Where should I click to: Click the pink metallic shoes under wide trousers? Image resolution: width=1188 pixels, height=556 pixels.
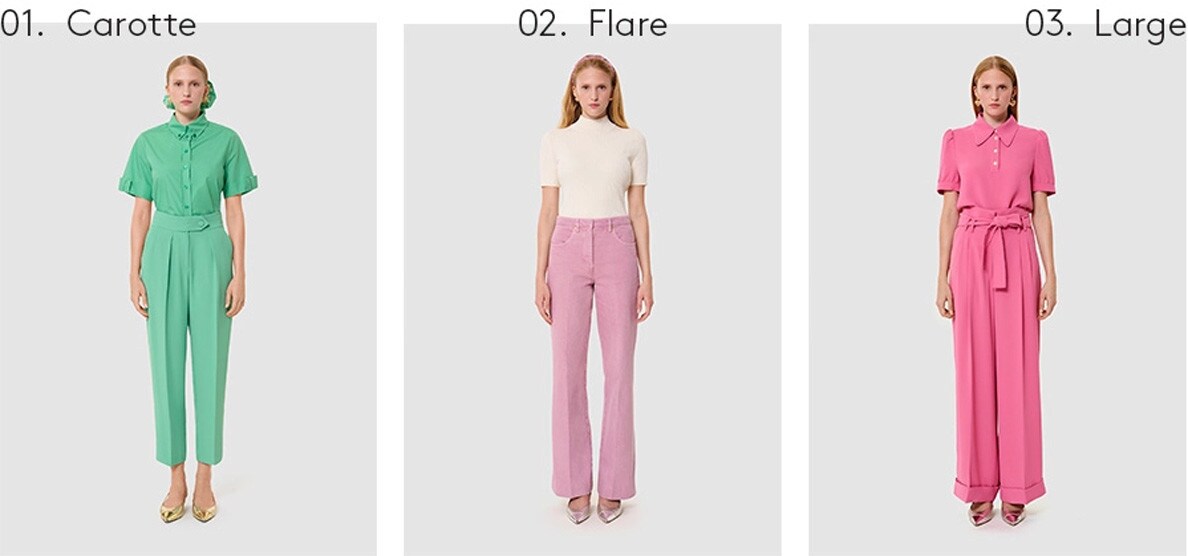(x=997, y=514)
